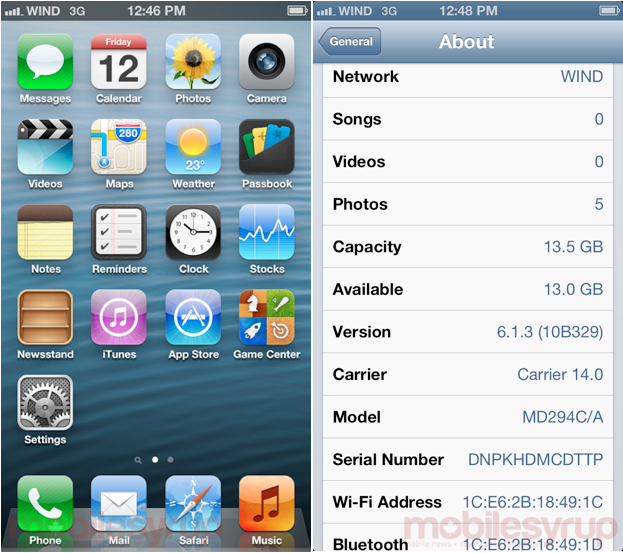Go back to General settings
623x553 pixels.
[x=349, y=41]
